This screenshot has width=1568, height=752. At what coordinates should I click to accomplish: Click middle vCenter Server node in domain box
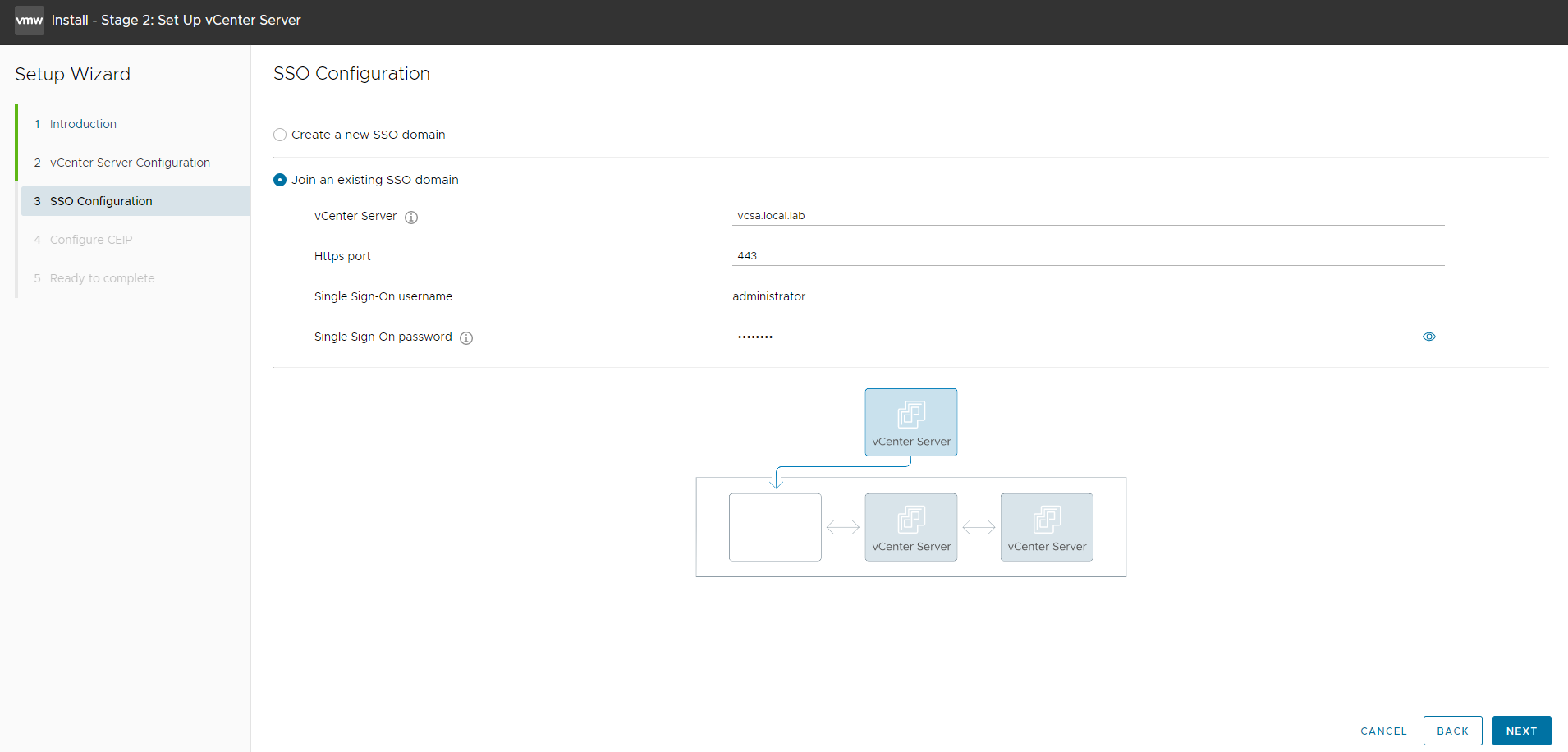coord(911,527)
